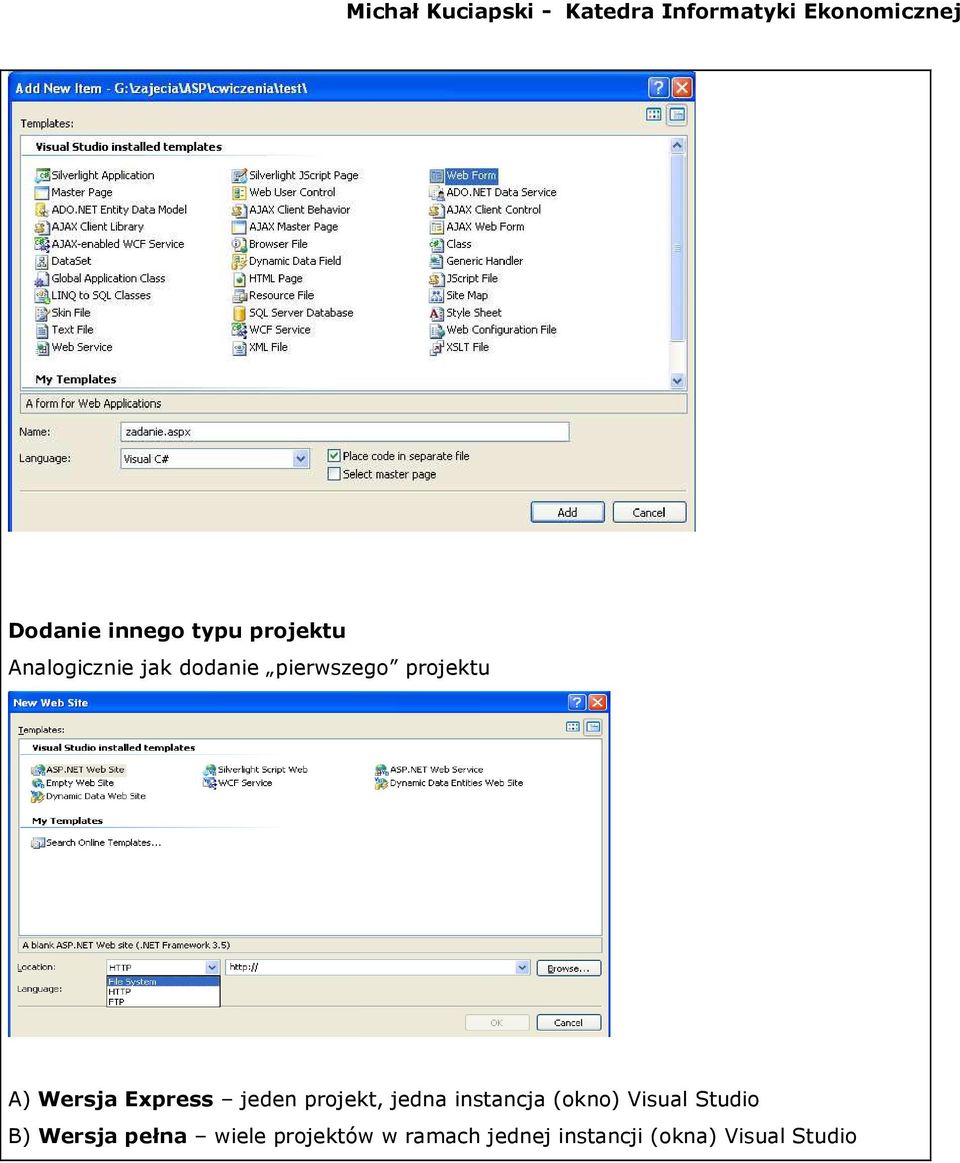The width and height of the screenshot is (960, 1163).
Task: Choose Web Configuration File template
Action: tap(493, 330)
